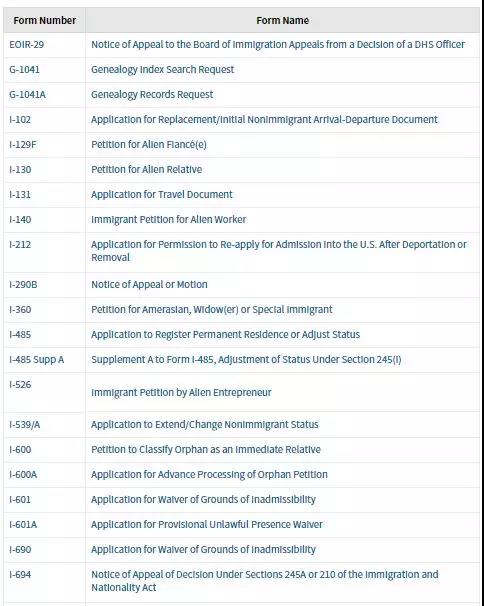Click Application to Register Permanent Residence link
This screenshot has width=484, height=606.
[x=225, y=335]
